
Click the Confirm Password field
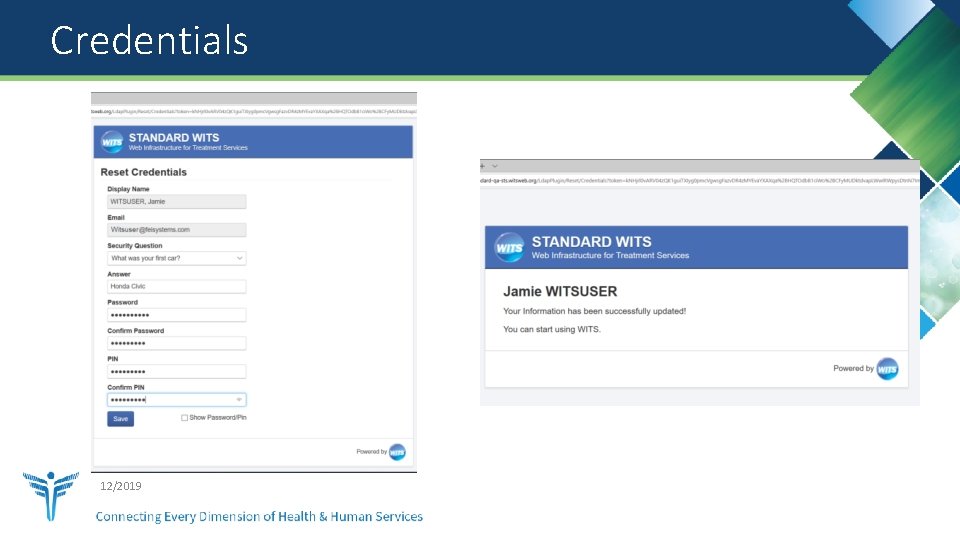coord(176,343)
